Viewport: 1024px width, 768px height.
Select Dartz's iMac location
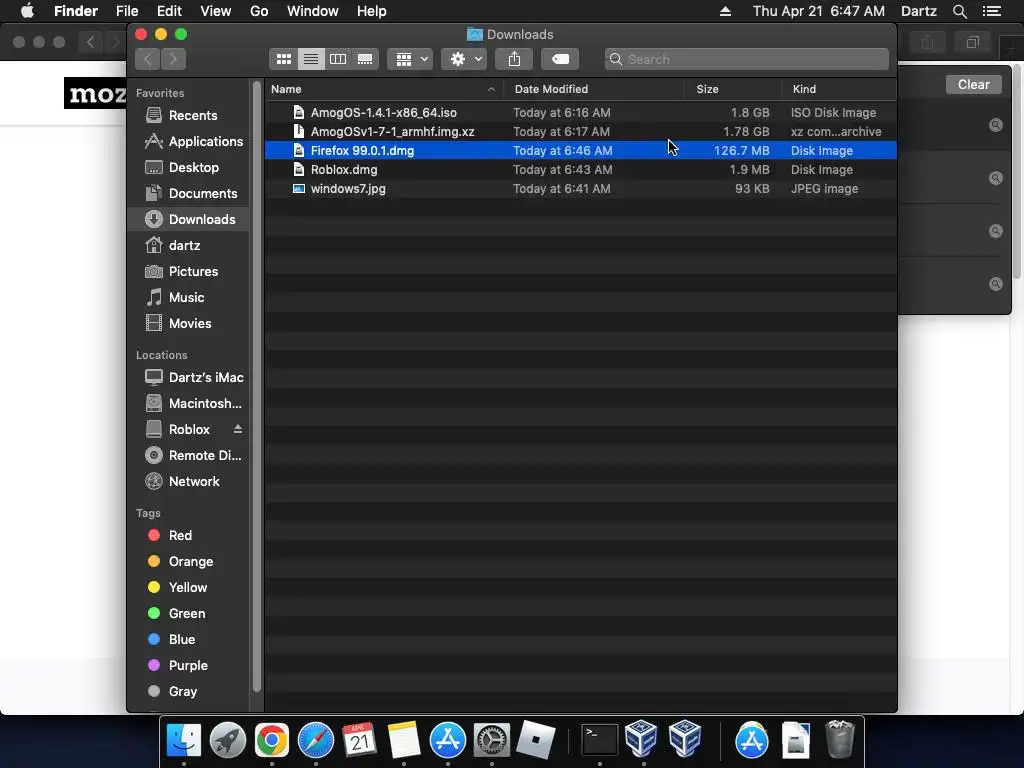(189, 377)
